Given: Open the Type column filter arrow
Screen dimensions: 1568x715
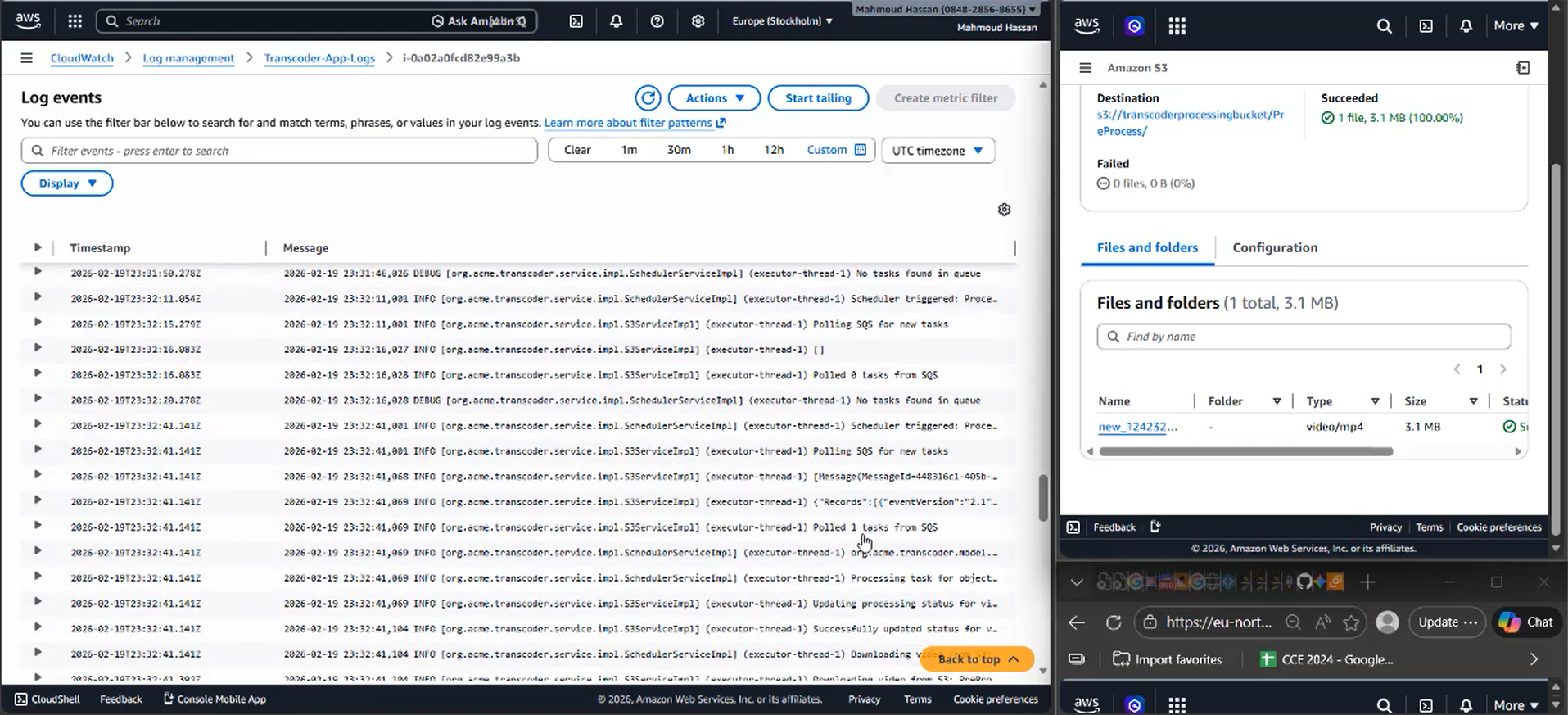Looking at the screenshot, I should (1375, 401).
